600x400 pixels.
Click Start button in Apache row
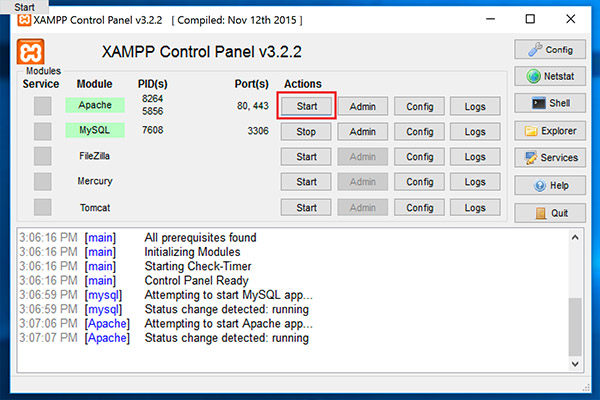(307, 106)
